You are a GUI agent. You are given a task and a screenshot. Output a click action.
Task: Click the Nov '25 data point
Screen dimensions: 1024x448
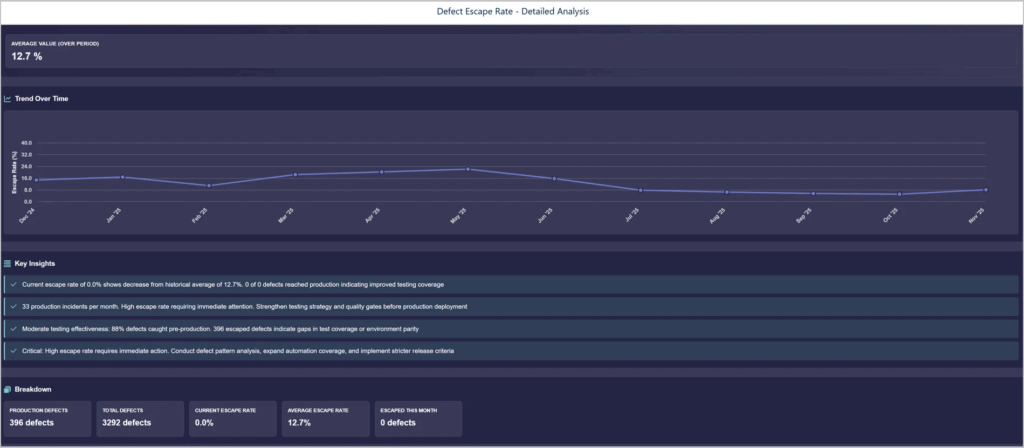coord(986,190)
